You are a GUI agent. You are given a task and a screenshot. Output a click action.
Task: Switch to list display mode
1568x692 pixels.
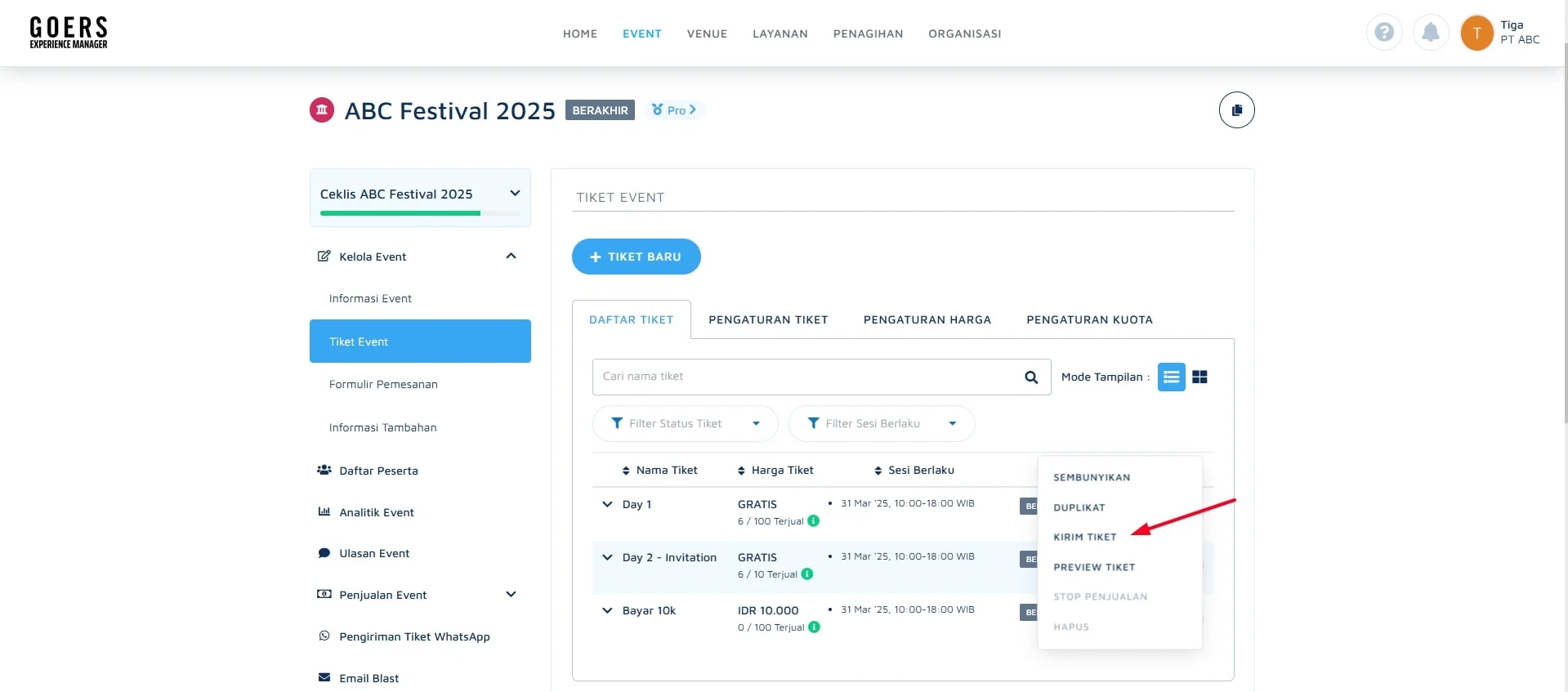(1171, 377)
